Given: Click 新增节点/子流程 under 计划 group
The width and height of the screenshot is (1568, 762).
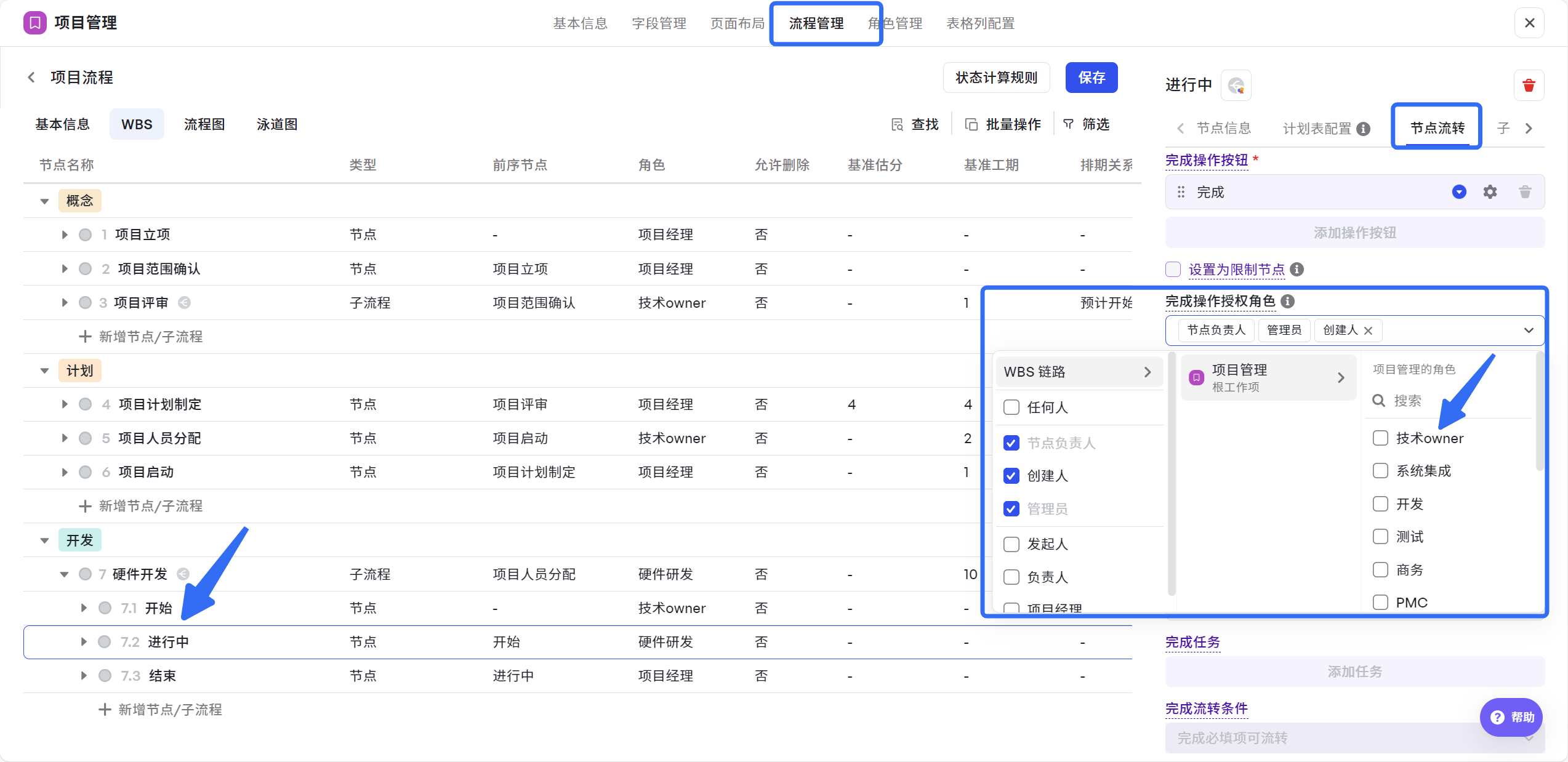Looking at the screenshot, I should pos(141,506).
